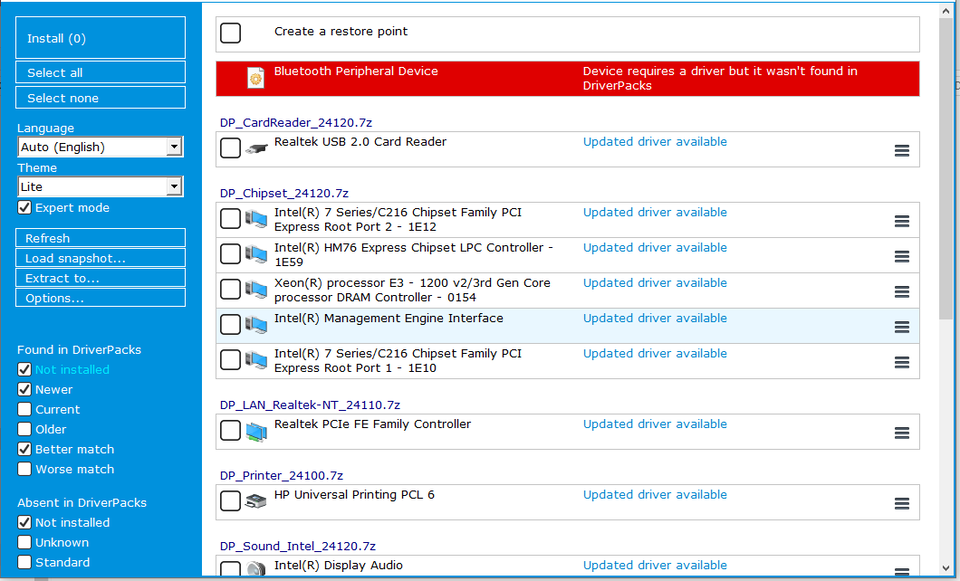The image size is (960, 581).
Task: Disable the Expert mode checkbox
Action: [24, 208]
